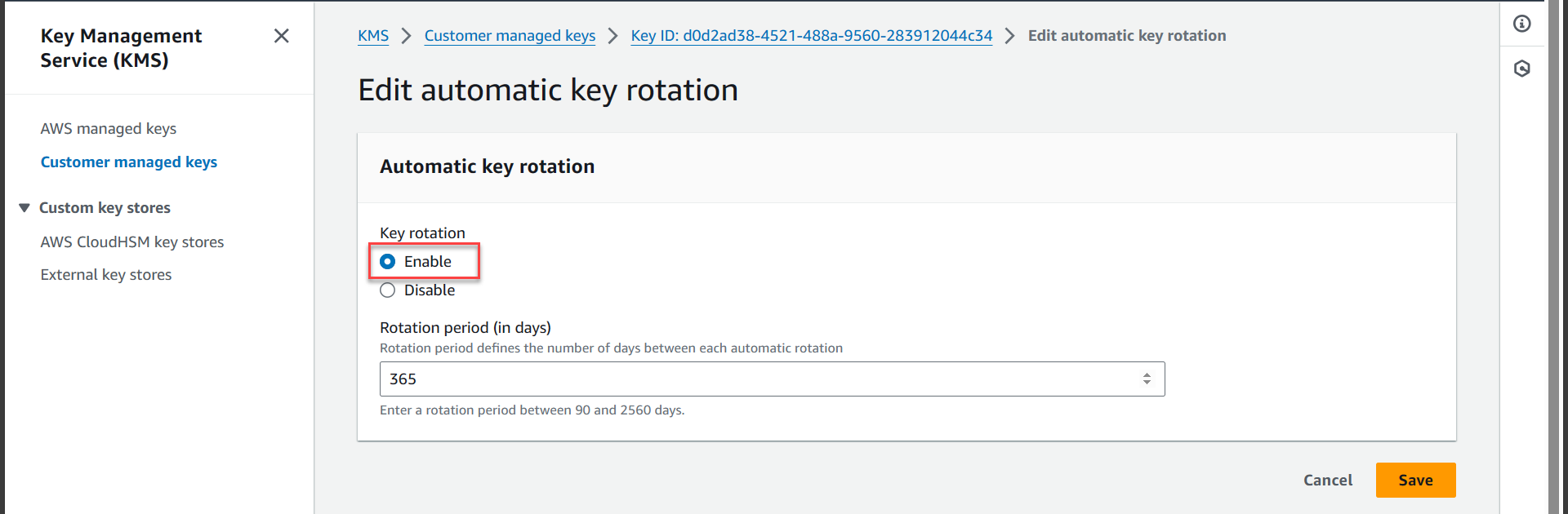1568x514 pixels.
Task: Click the breadcrumb chevron after KMS
Action: tap(406, 36)
